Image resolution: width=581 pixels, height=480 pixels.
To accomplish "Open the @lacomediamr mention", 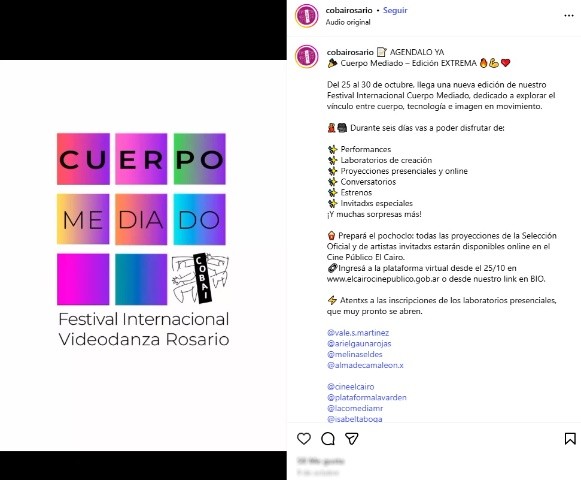I will [355, 408].
